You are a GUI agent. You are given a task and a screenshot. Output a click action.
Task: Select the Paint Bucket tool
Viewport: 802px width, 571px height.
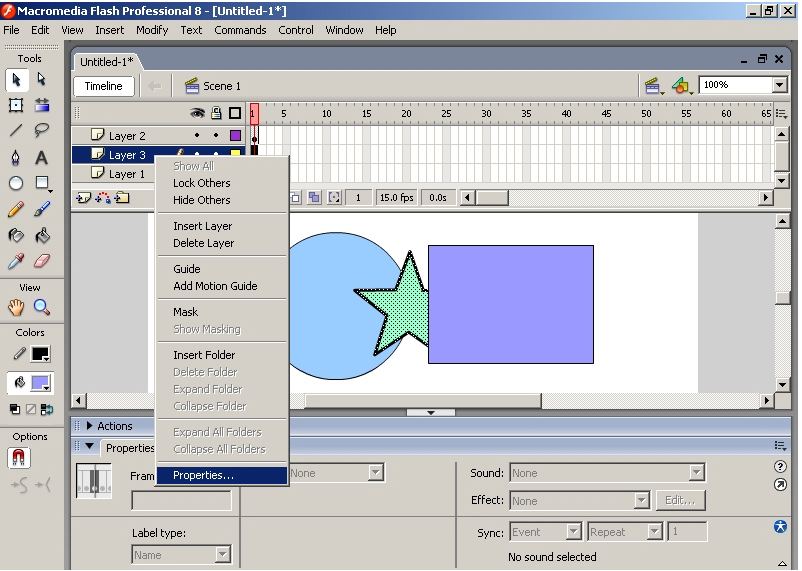[x=41, y=235]
